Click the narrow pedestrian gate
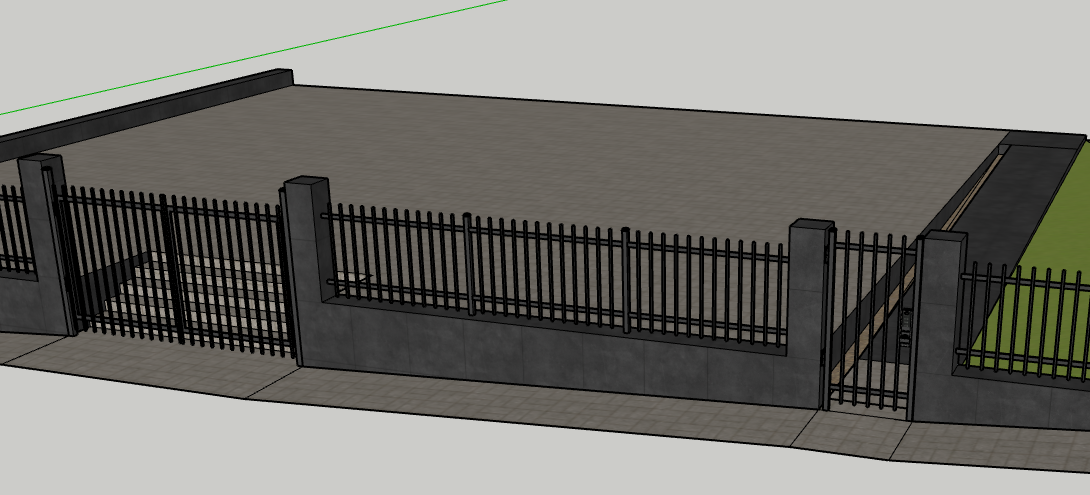The width and height of the screenshot is (1090, 495). click(868, 320)
